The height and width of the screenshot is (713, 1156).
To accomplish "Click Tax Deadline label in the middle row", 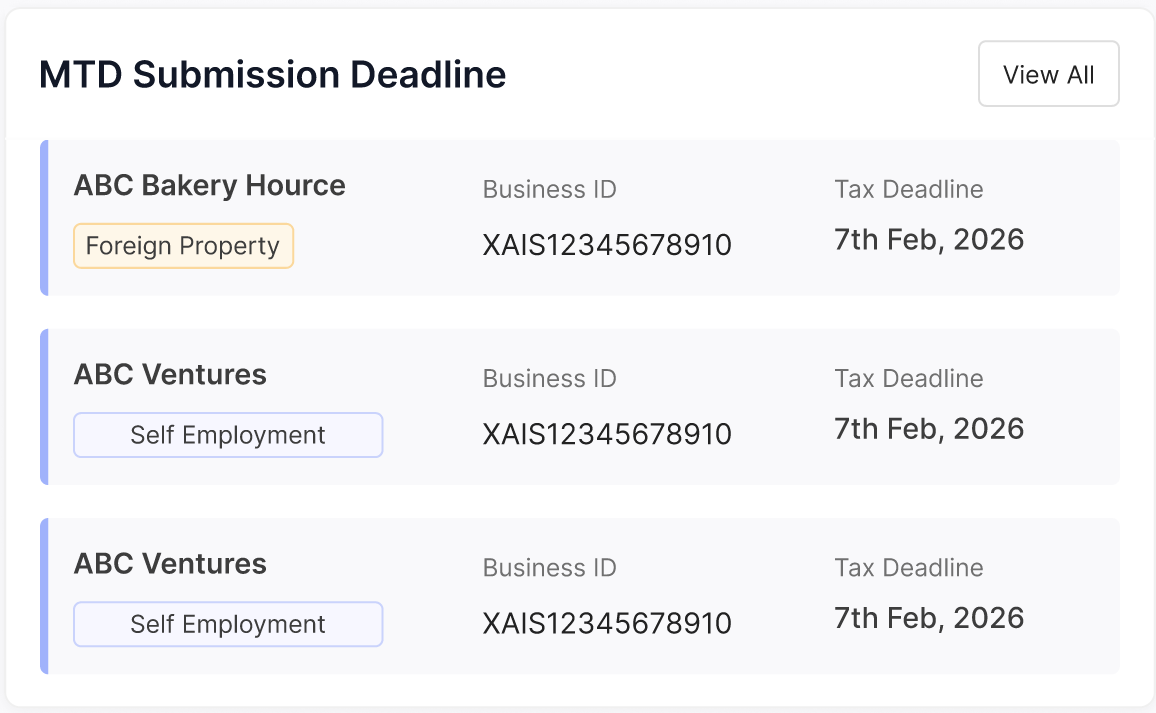I will coord(908,378).
